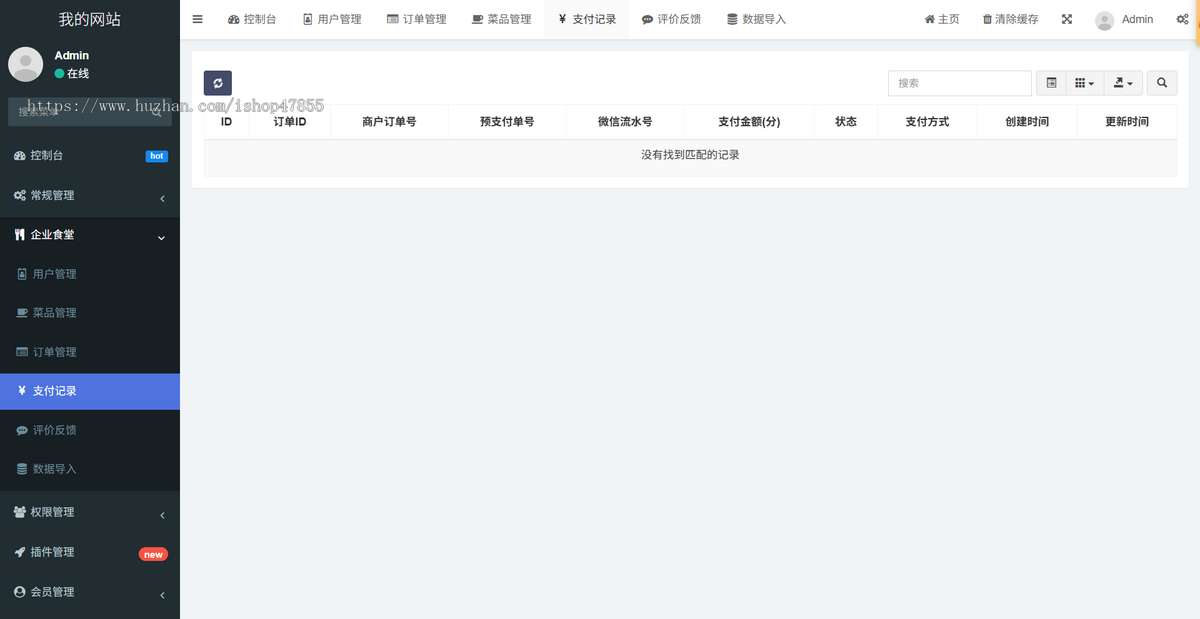This screenshot has height=619, width=1200.
Task: Expand the 常规管理 sidebar menu
Action: click(90, 196)
